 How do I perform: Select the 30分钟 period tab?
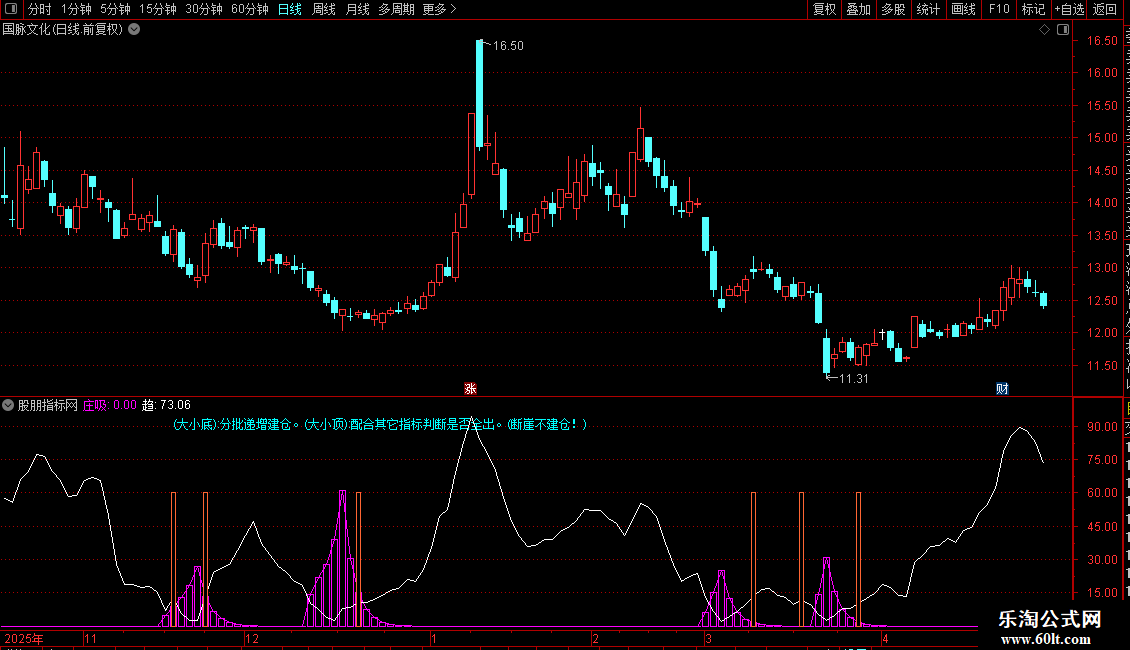click(204, 9)
